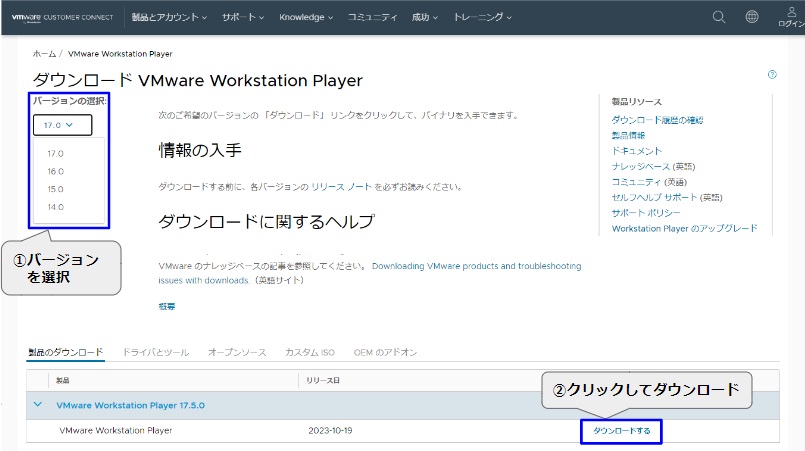Click the ダウンロードする link
The width and height of the screenshot is (805, 451).
(621, 431)
